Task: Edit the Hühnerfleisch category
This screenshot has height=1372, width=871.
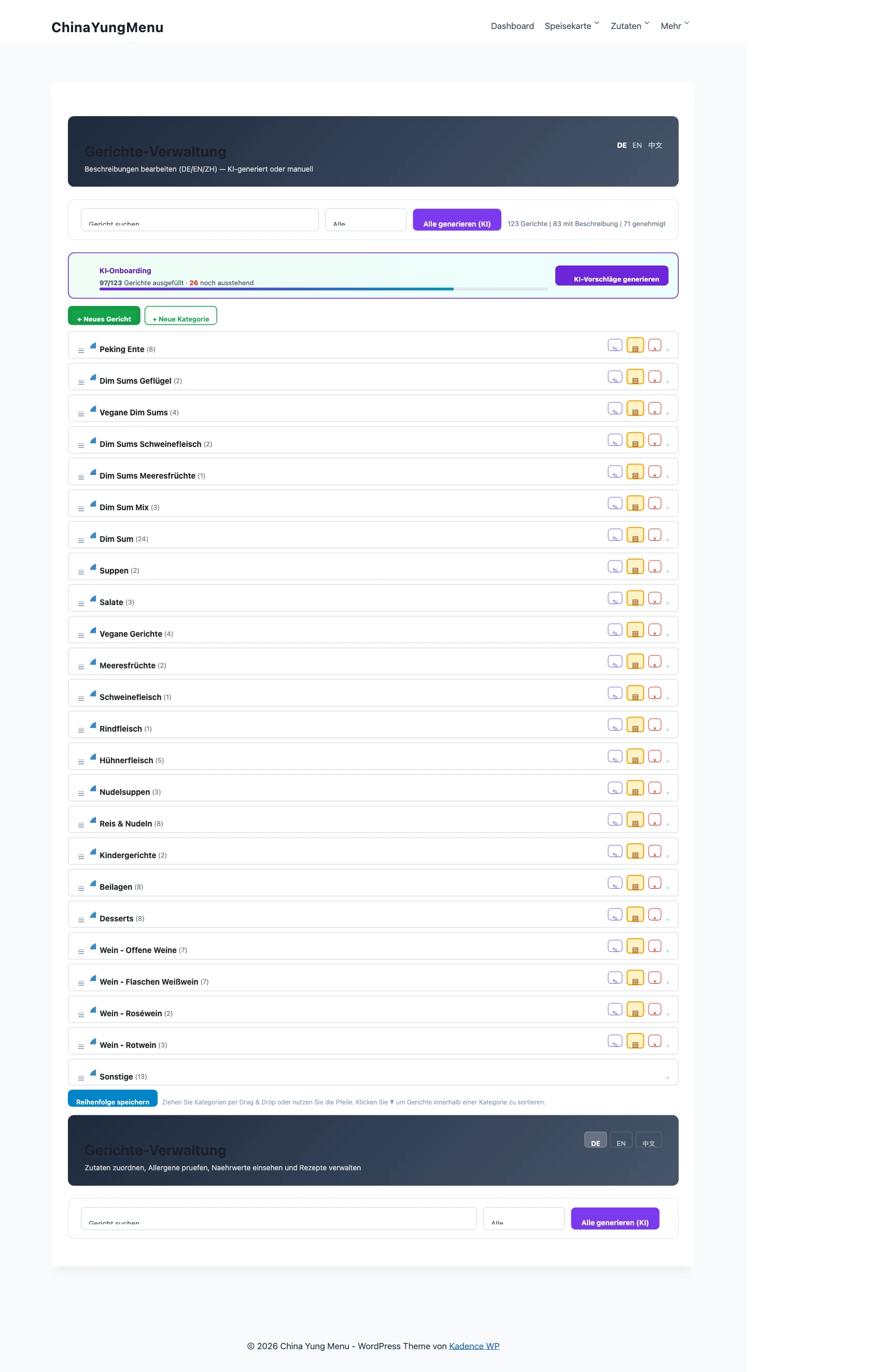Action: tap(615, 757)
